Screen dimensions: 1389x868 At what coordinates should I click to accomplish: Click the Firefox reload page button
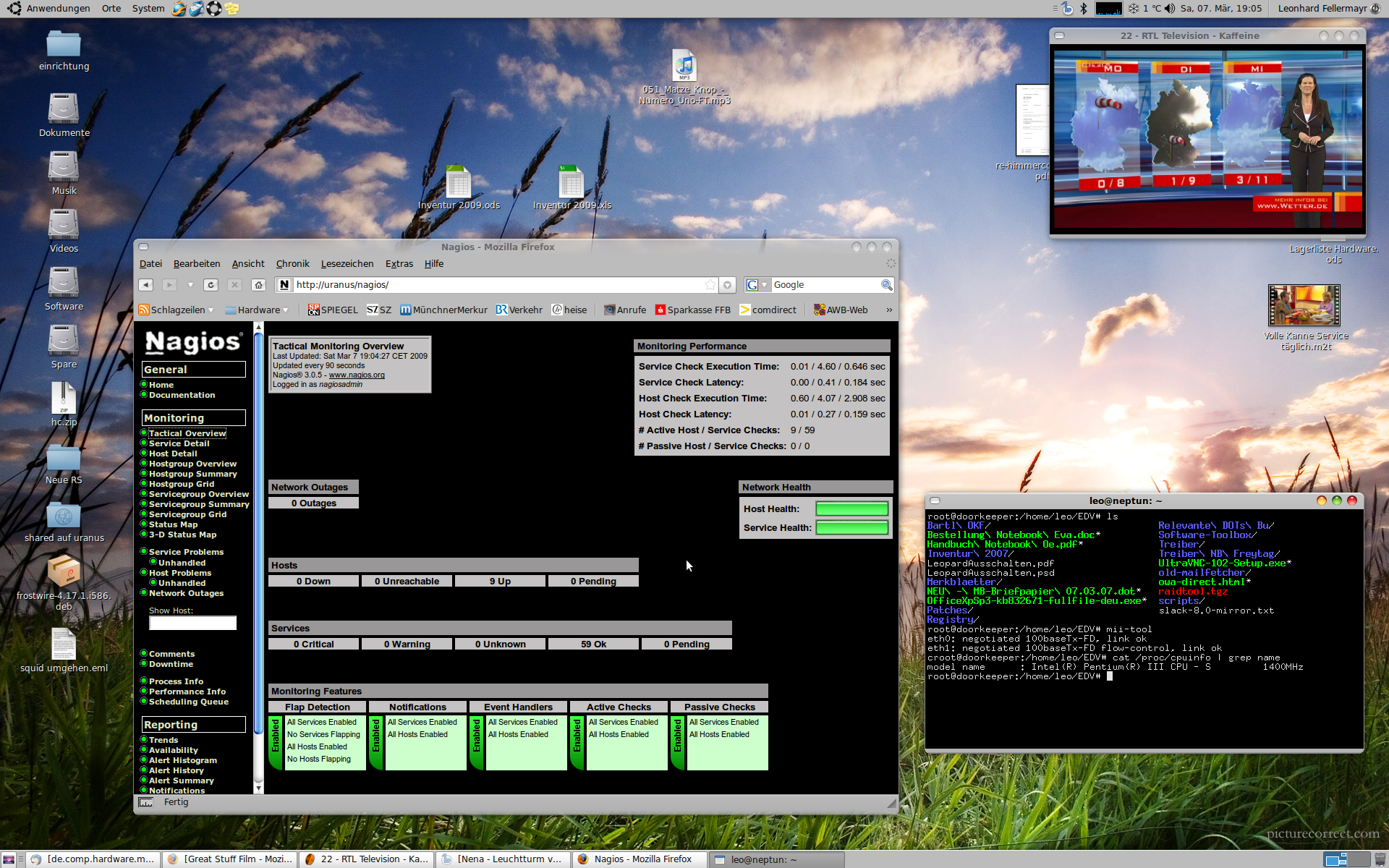tap(211, 285)
